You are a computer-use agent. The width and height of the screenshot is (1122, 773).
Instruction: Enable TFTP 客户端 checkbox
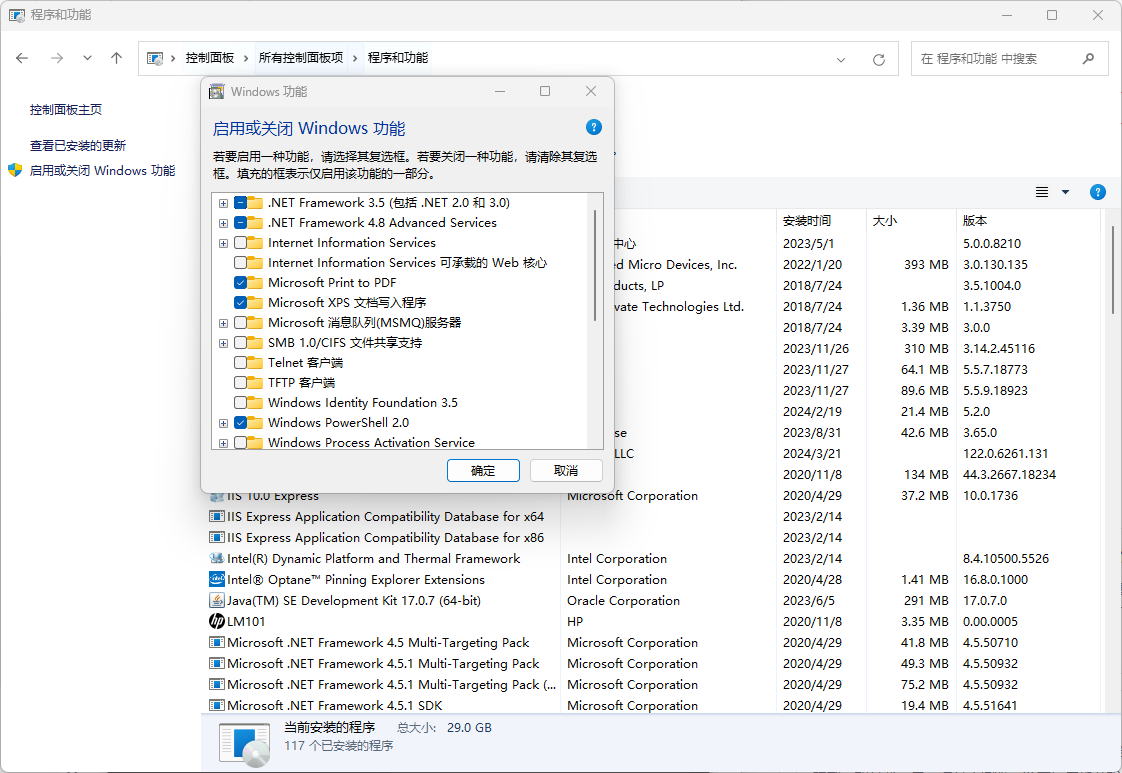[x=240, y=383]
